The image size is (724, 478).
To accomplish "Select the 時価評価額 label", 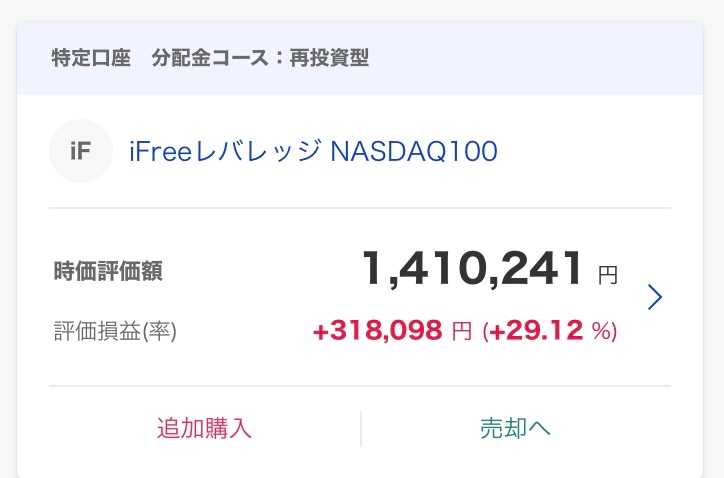I will coord(108,271).
